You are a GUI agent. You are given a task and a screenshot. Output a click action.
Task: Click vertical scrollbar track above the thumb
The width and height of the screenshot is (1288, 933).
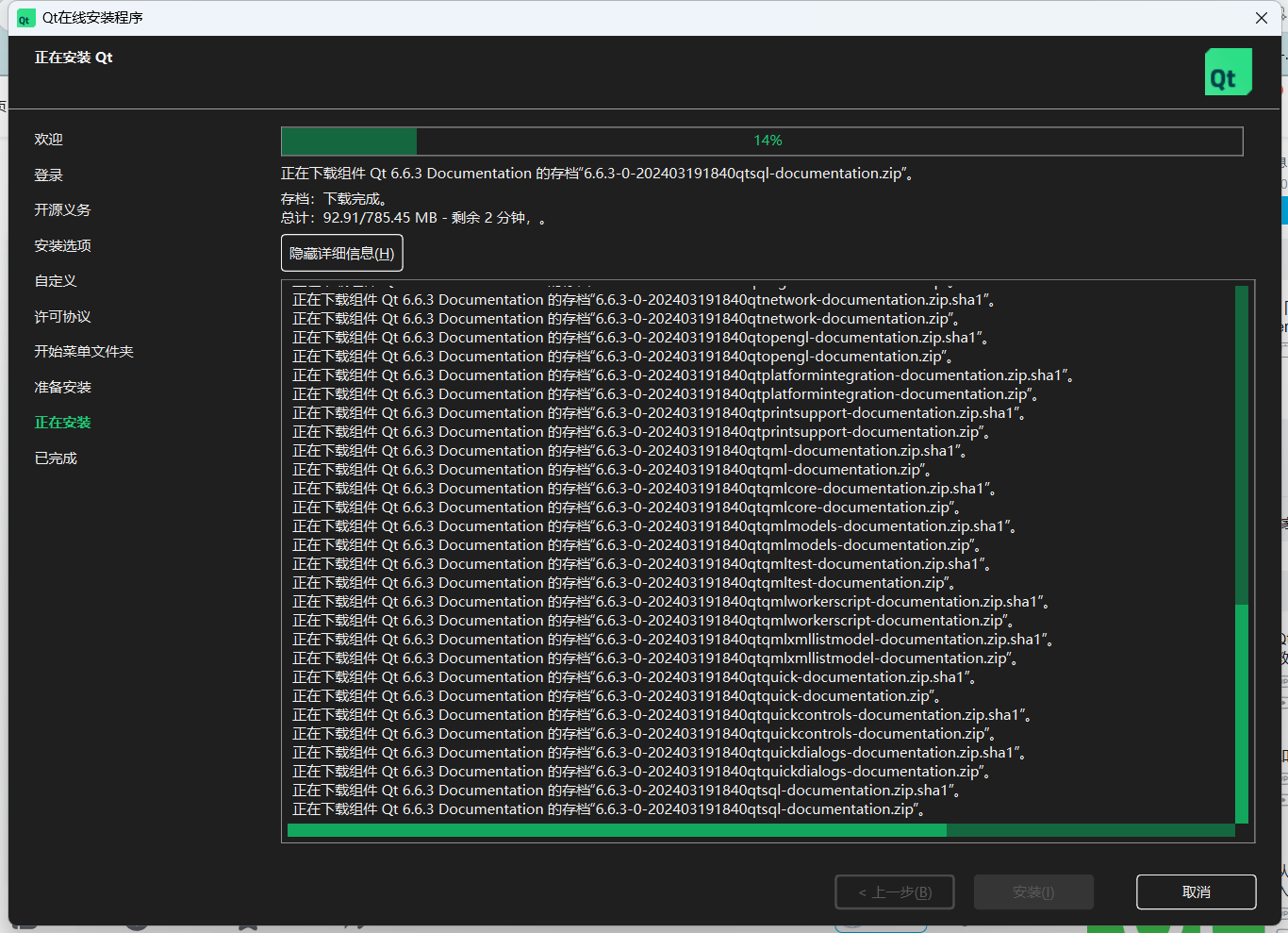click(1242, 445)
